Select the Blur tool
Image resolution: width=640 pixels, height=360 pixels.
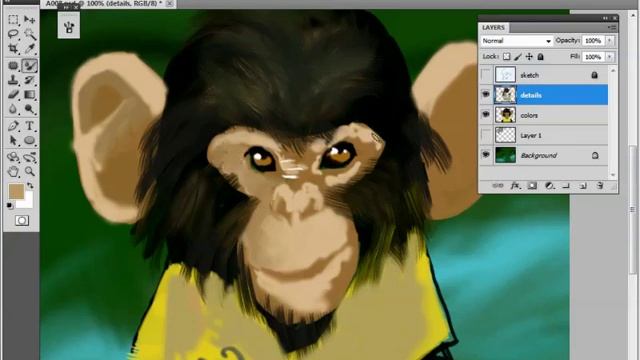click(13, 109)
